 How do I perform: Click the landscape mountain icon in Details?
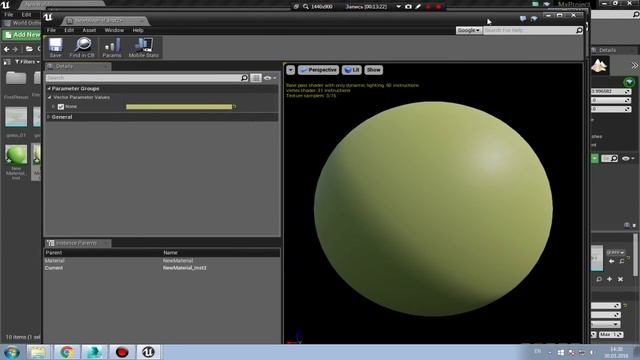pyautogui.click(x=599, y=66)
